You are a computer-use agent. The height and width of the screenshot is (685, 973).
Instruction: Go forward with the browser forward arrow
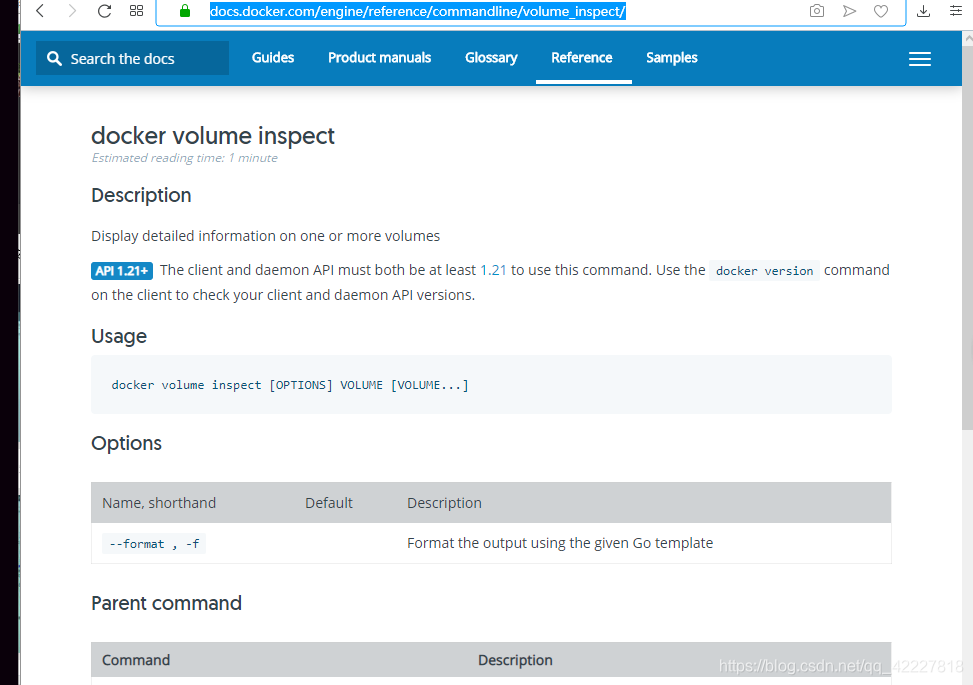[72, 11]
